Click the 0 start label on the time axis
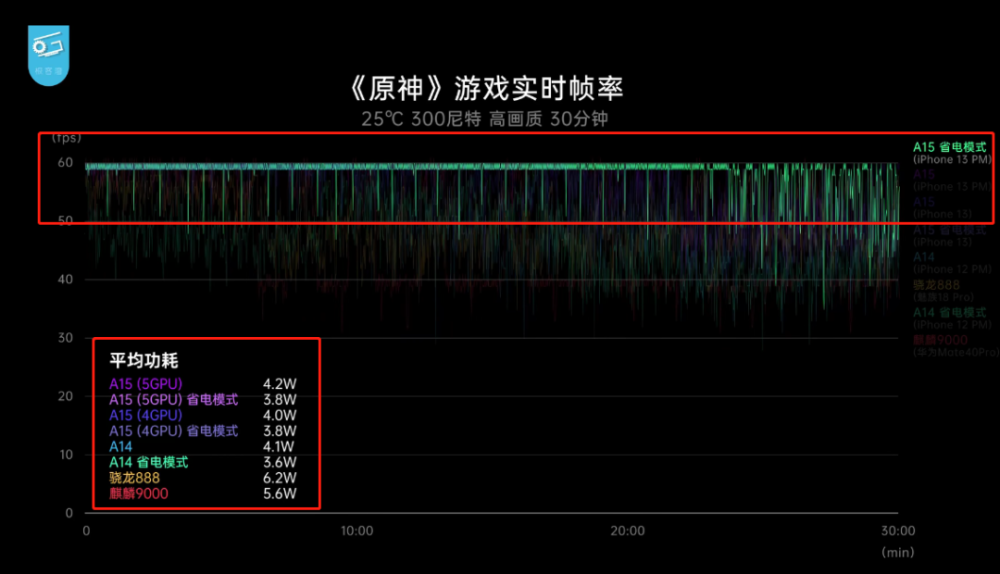 point(86,531)
